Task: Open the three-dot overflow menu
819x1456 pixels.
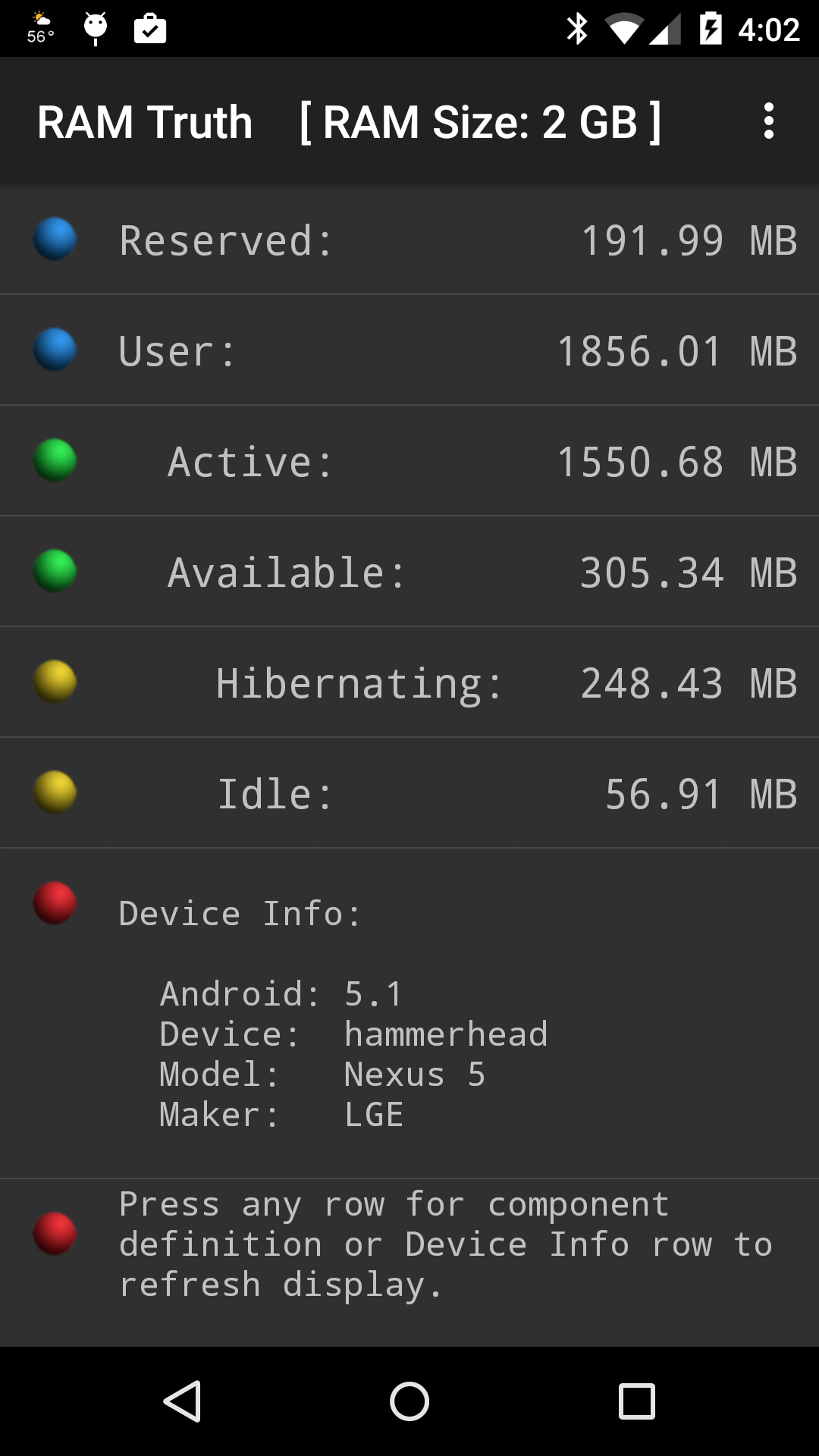Action: [x=768, y=121]
